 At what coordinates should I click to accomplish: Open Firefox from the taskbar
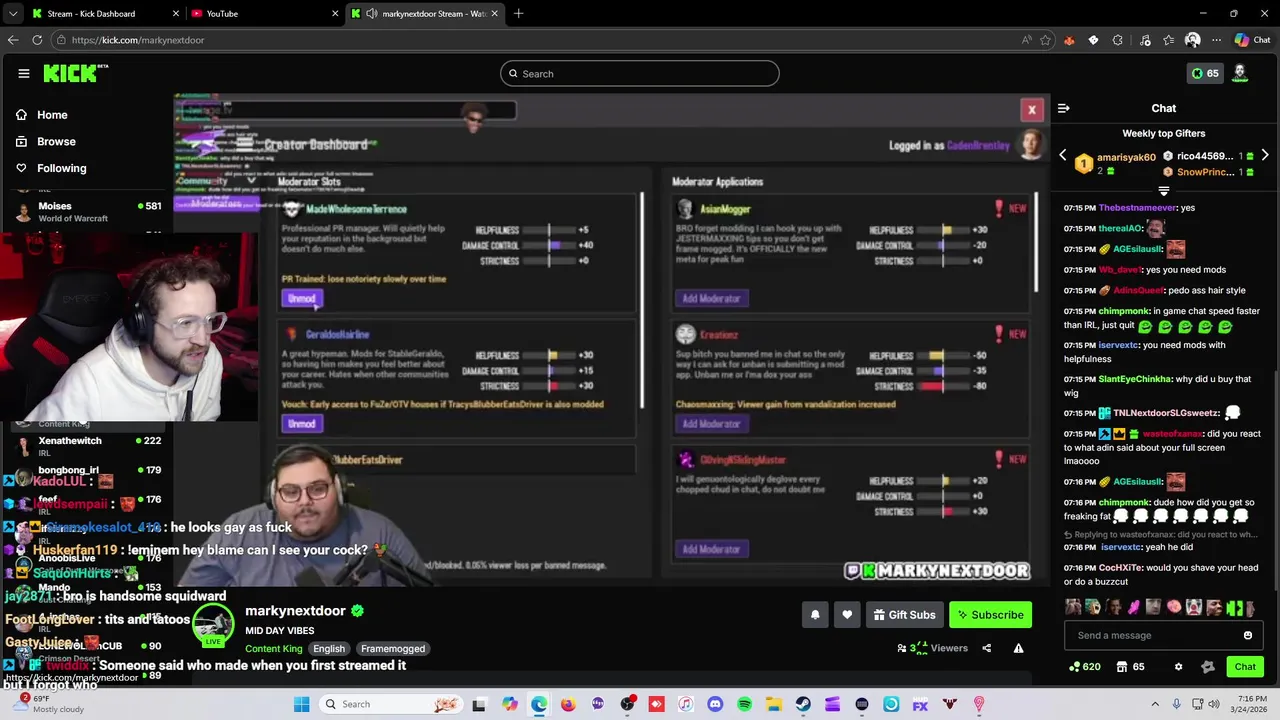(x=569, y=704)
